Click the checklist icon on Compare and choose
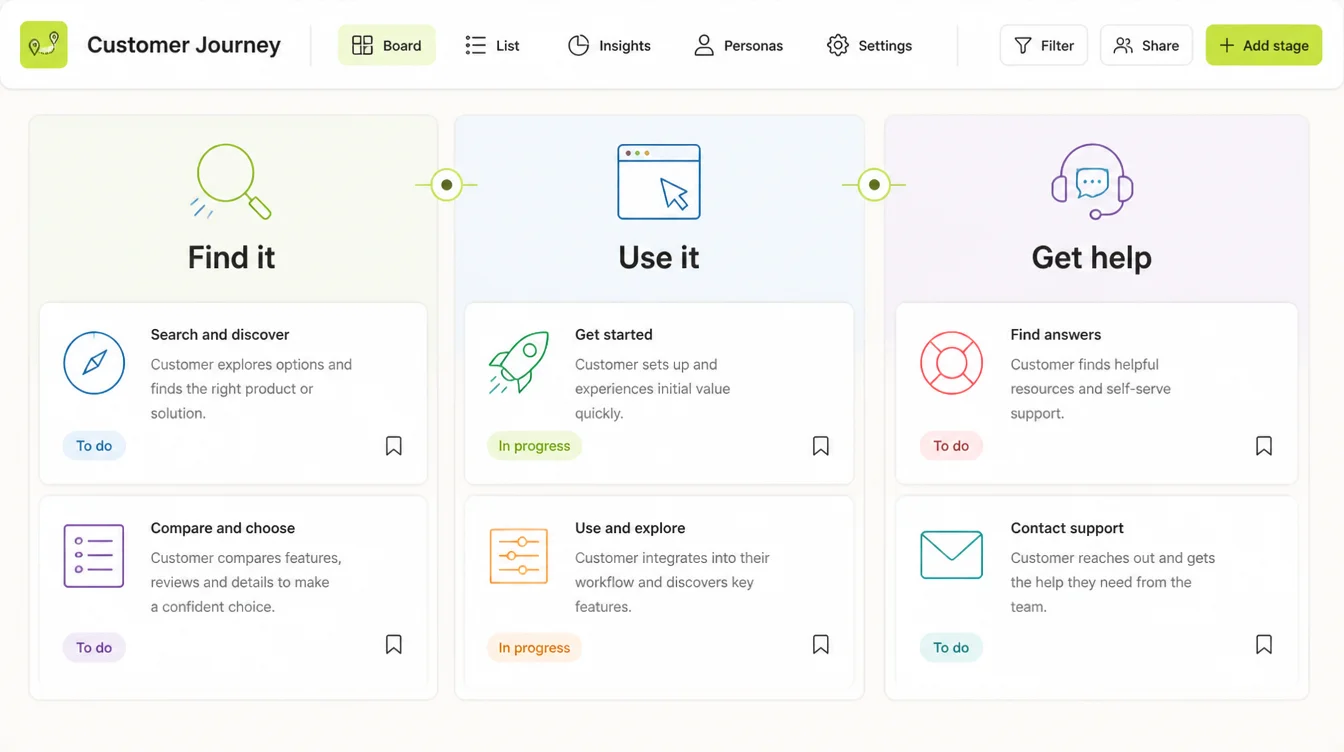Screen dimensions: 1344x752 pos(94,556)
